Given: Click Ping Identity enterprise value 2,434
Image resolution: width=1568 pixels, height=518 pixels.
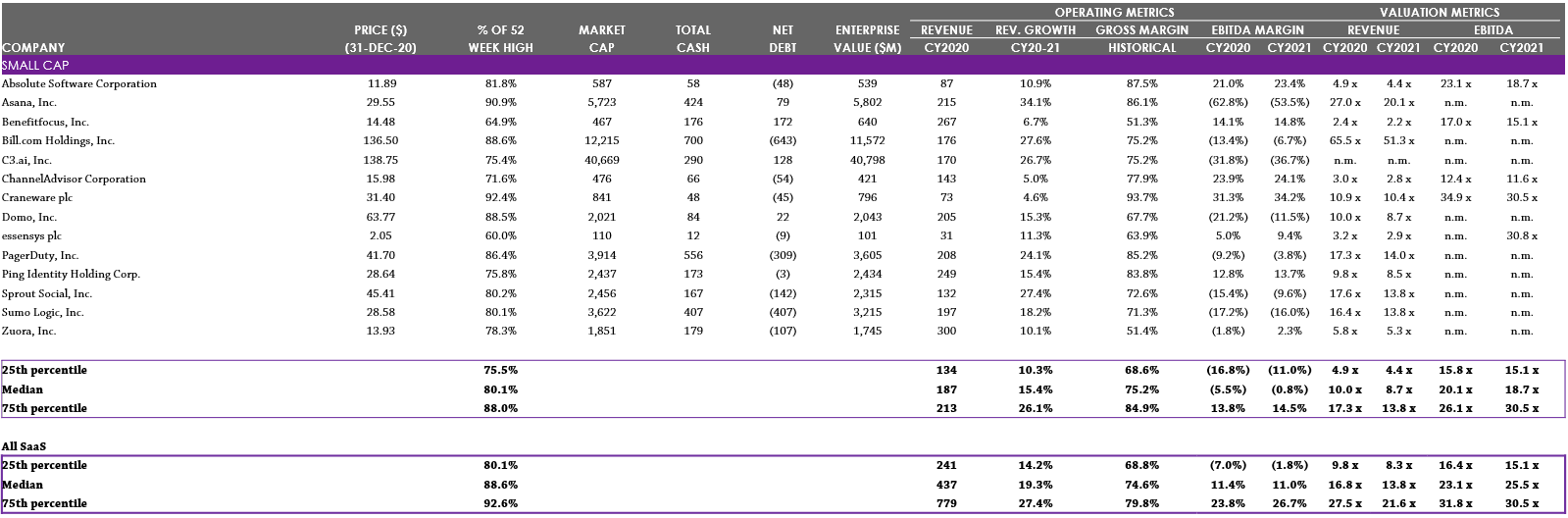Looking at the screenshot, I should pyautogui.click(x=868, y=275).
